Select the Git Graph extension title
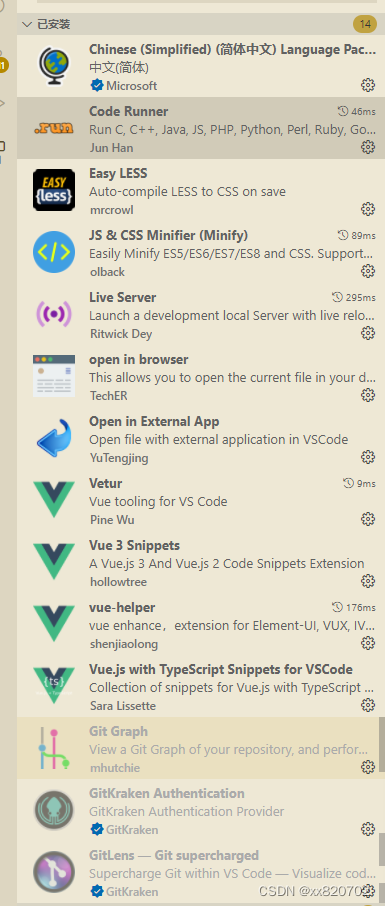The image size is (385, 906). pyautogui.click(x=118, y=731)
